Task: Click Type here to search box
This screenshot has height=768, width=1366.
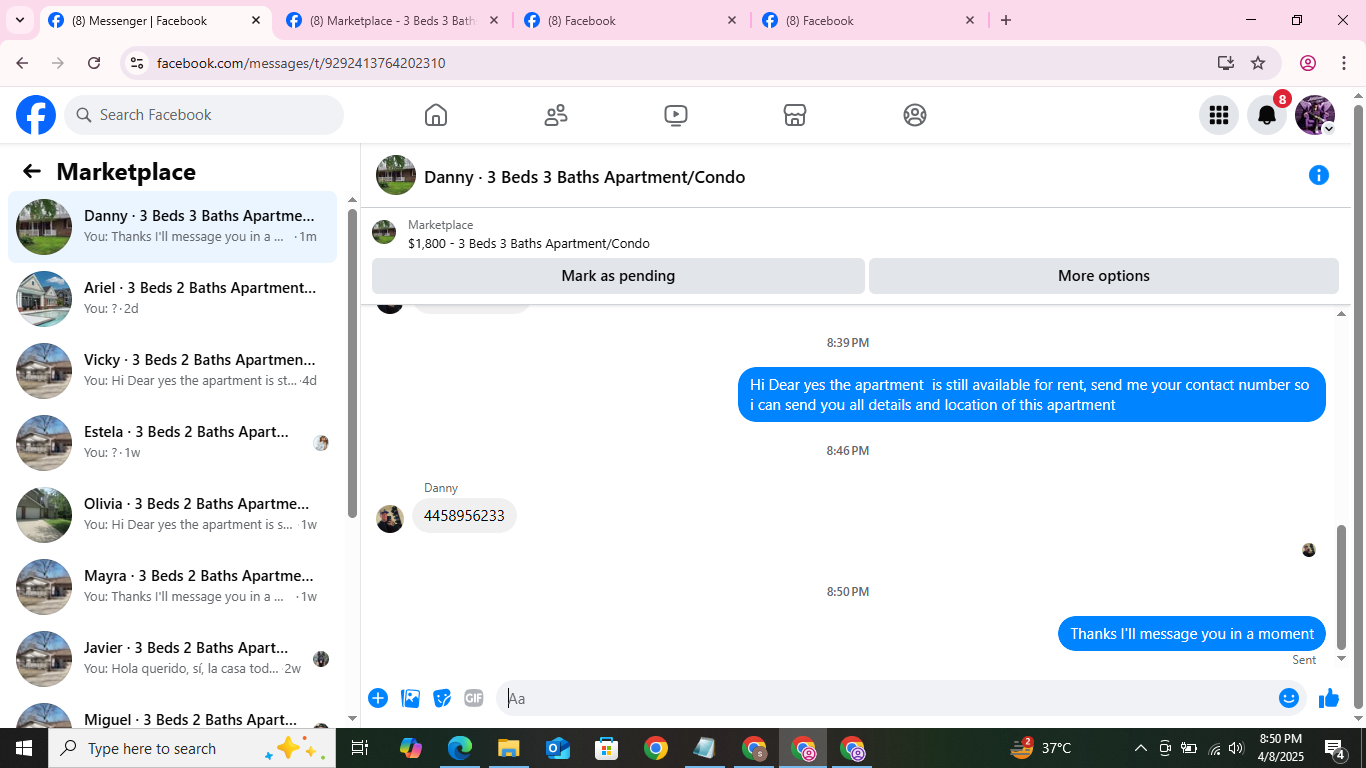Action: pyautogui.click(x=192, y=748)
